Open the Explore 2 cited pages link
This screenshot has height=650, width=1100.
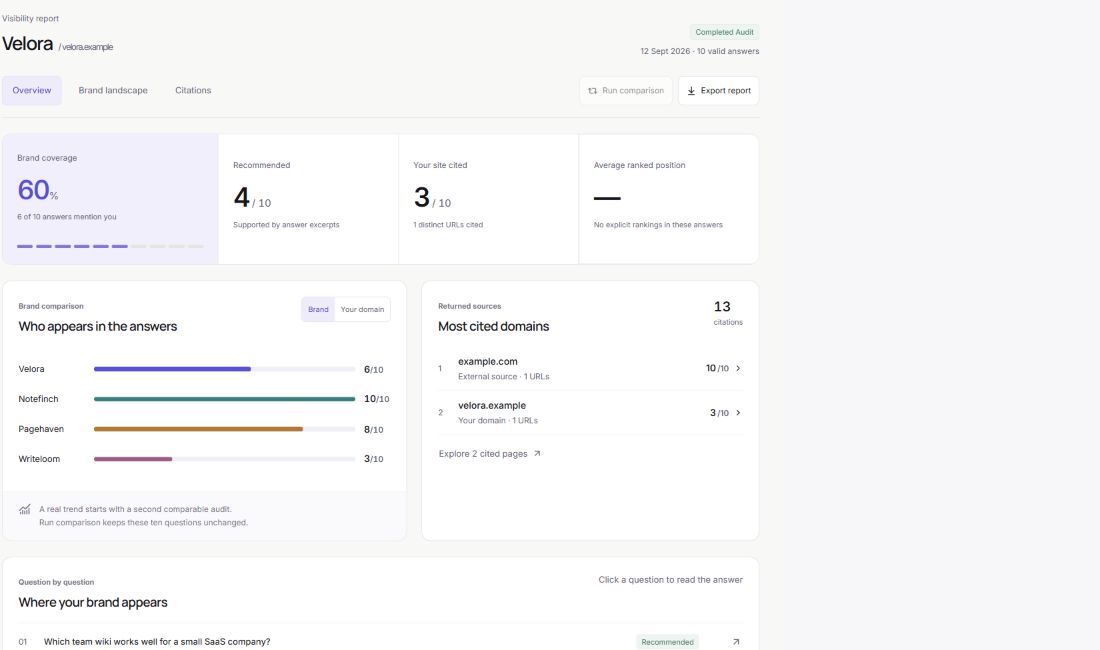489,454
